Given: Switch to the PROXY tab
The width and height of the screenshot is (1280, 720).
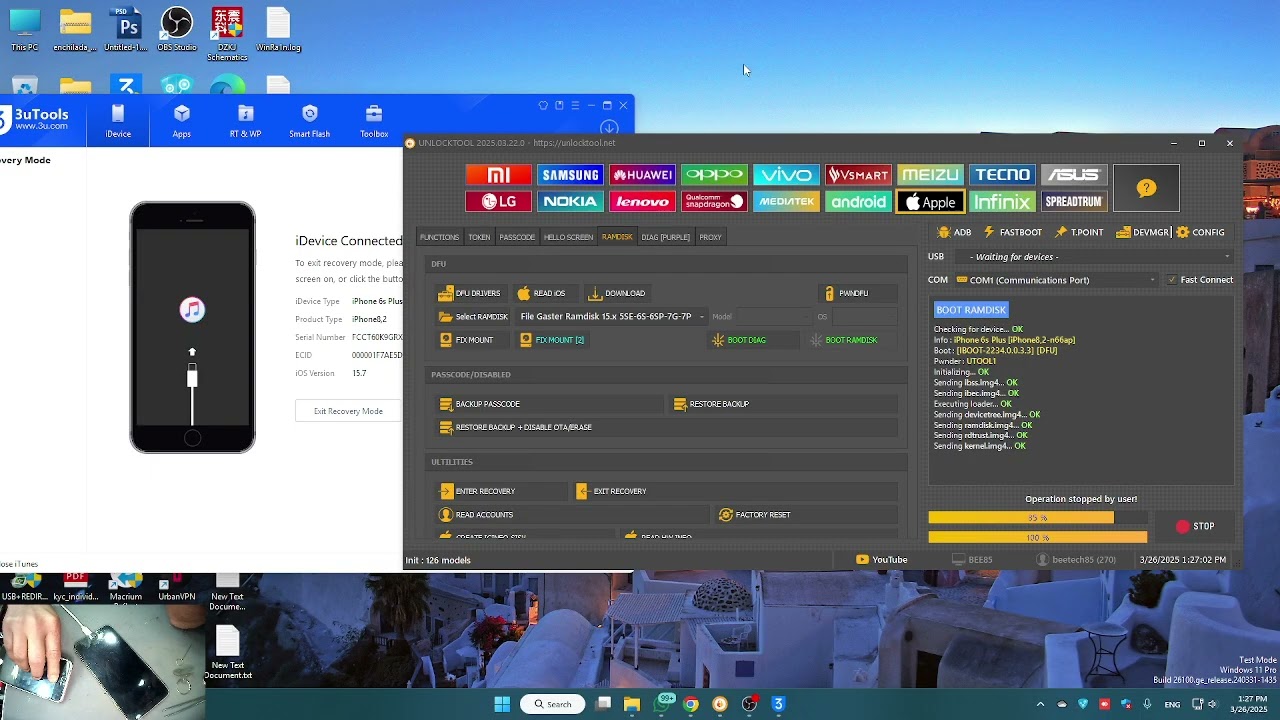Looking at the screenshot, I should coord(710,237).
